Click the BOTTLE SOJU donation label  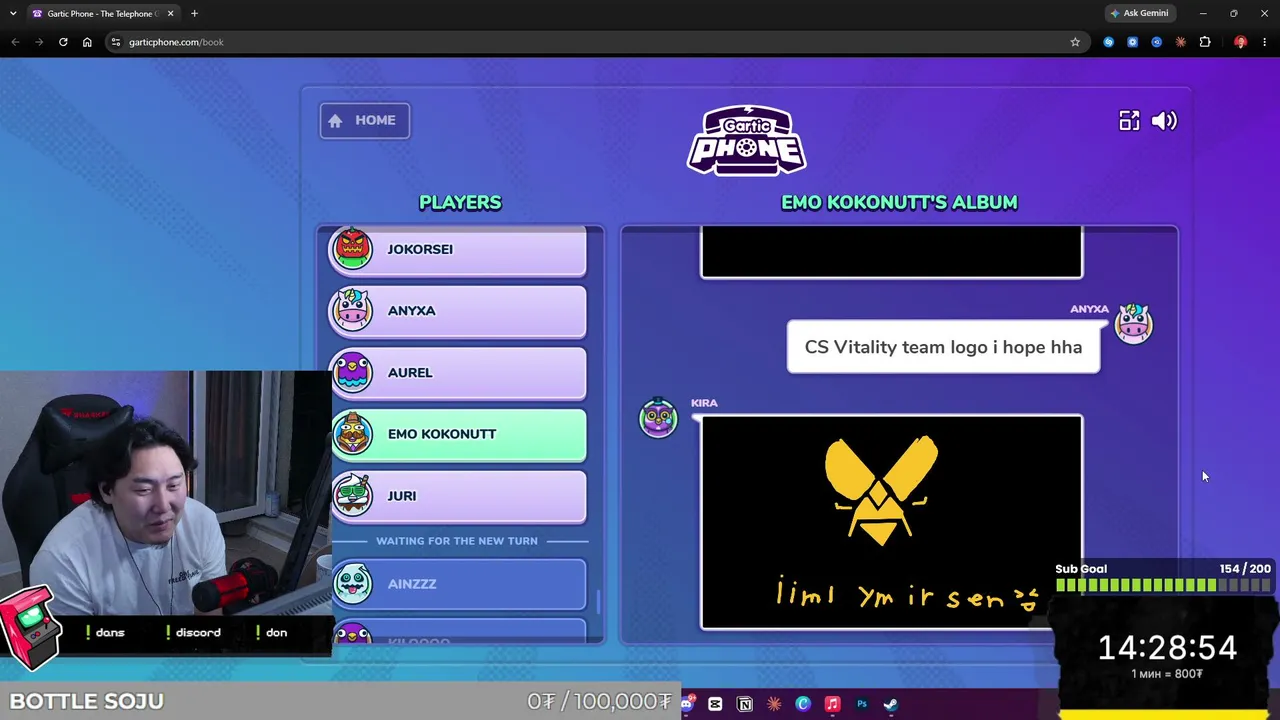coord(87,701)
